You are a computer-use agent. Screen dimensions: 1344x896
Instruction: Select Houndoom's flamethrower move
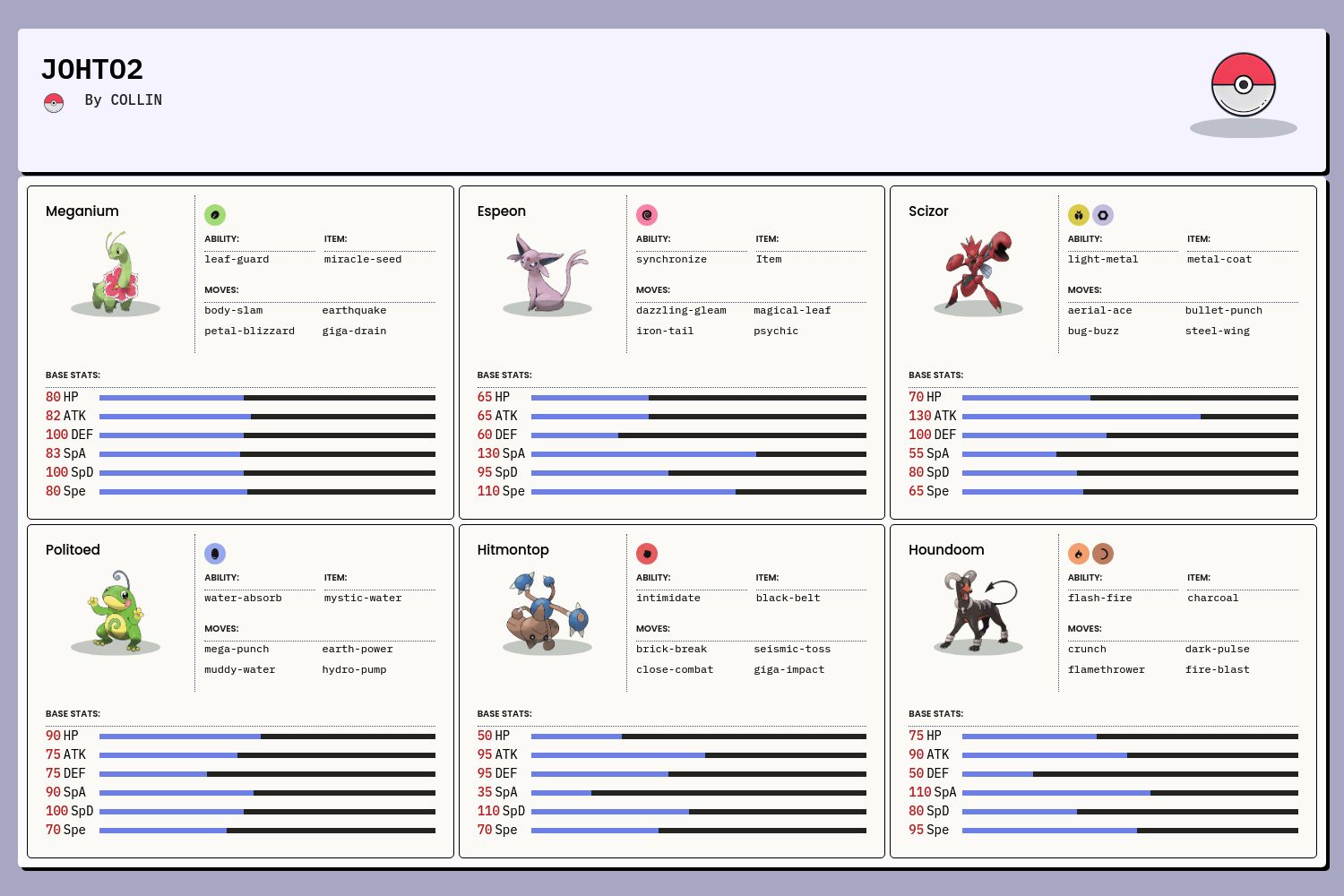(x=1106, y=670)
